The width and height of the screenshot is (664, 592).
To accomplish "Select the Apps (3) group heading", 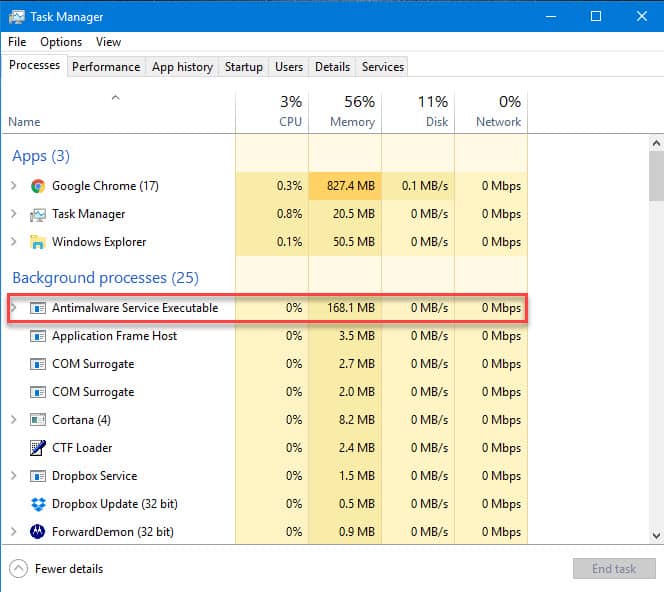I will 41,156.
